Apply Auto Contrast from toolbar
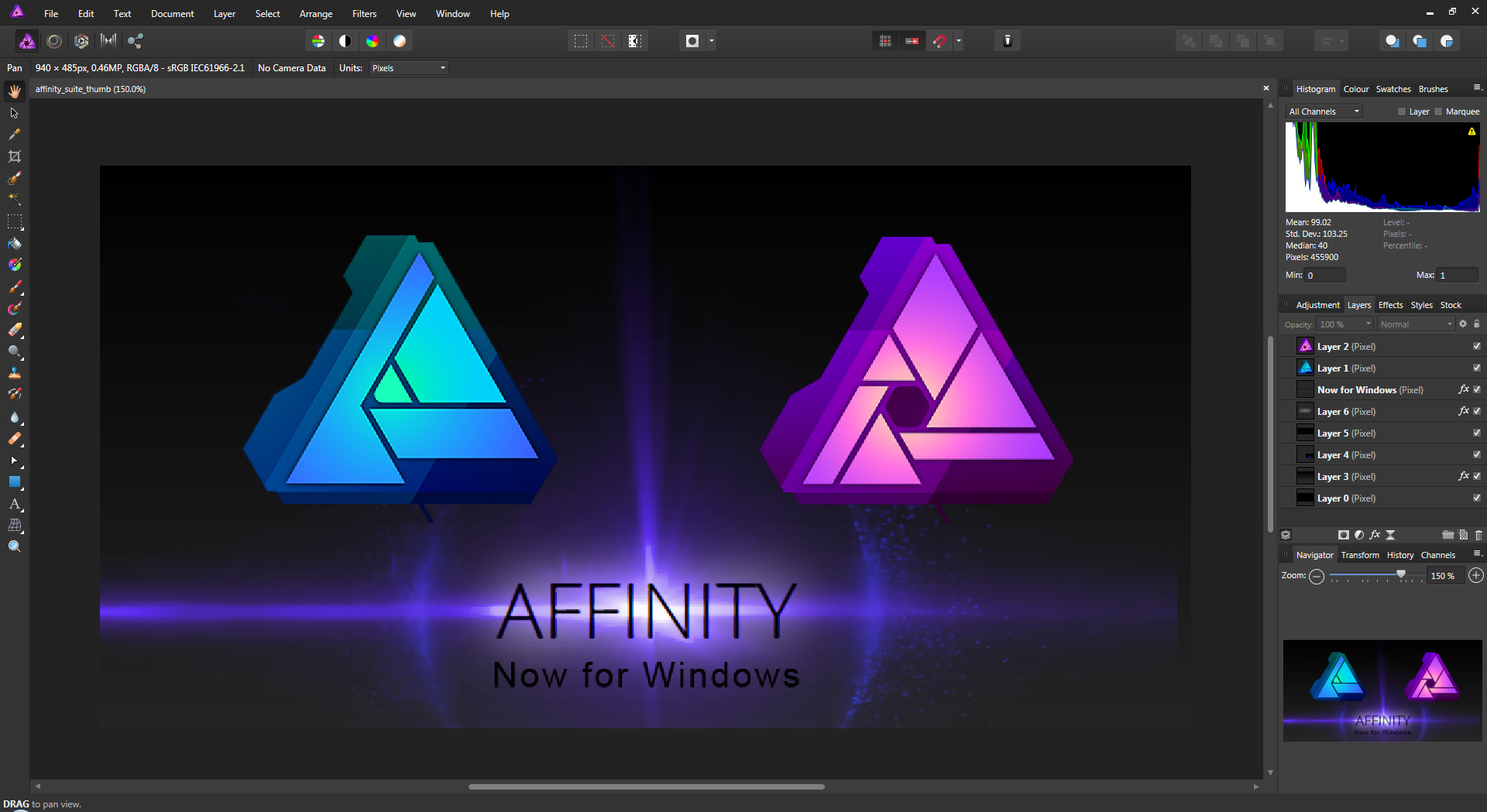1487x812 pixels. click(x=345, y=41)
